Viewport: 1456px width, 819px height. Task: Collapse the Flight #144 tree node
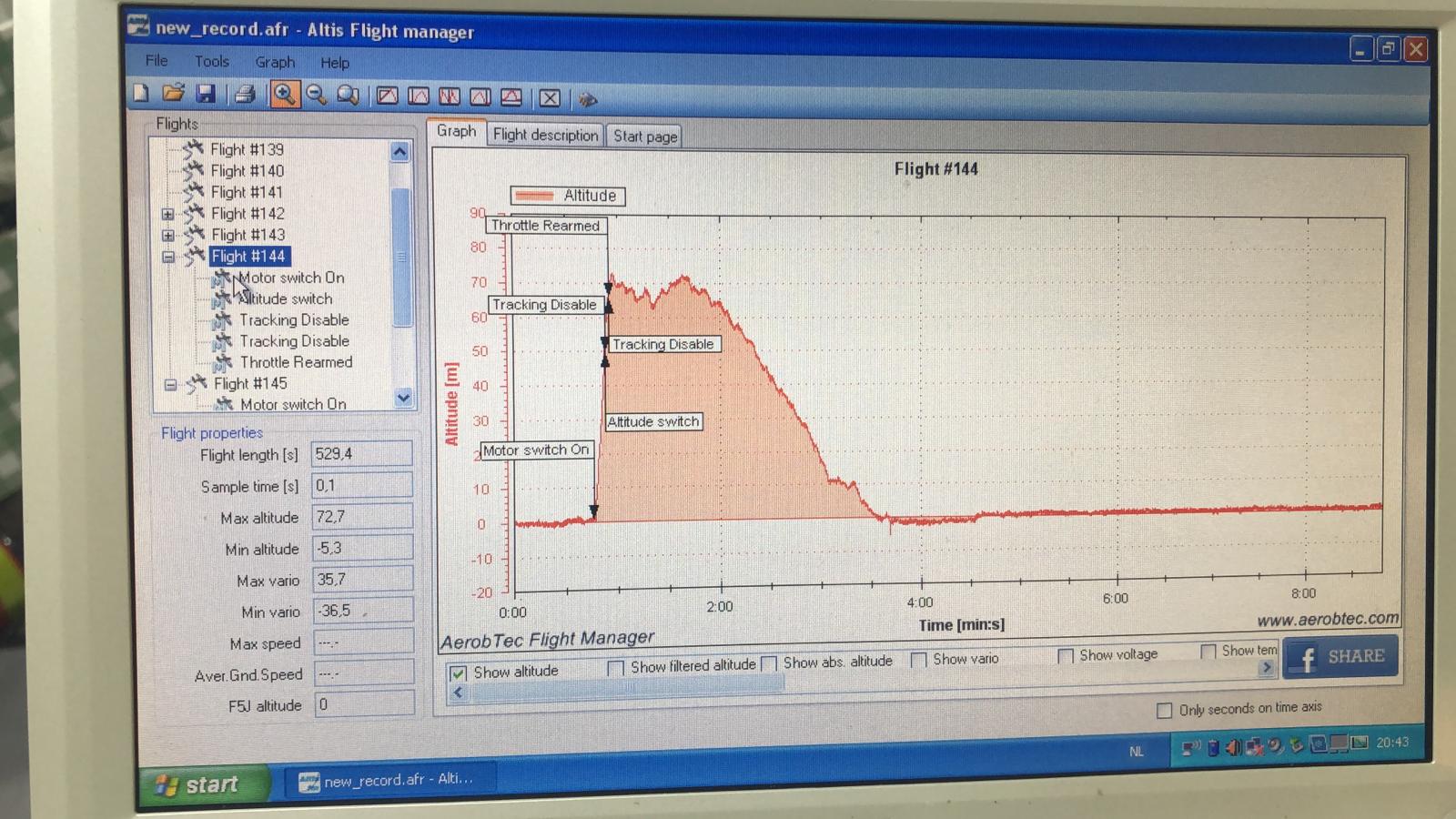[x=168, y=257]
